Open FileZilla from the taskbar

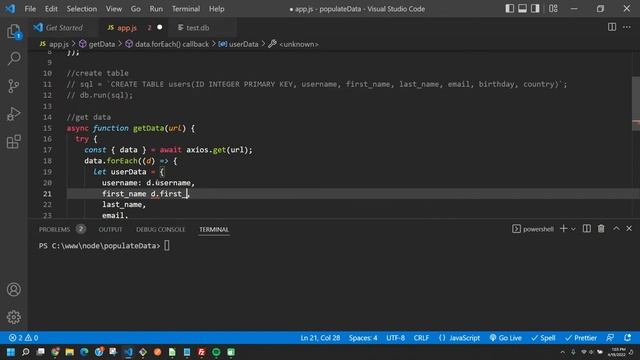[201, 352]
